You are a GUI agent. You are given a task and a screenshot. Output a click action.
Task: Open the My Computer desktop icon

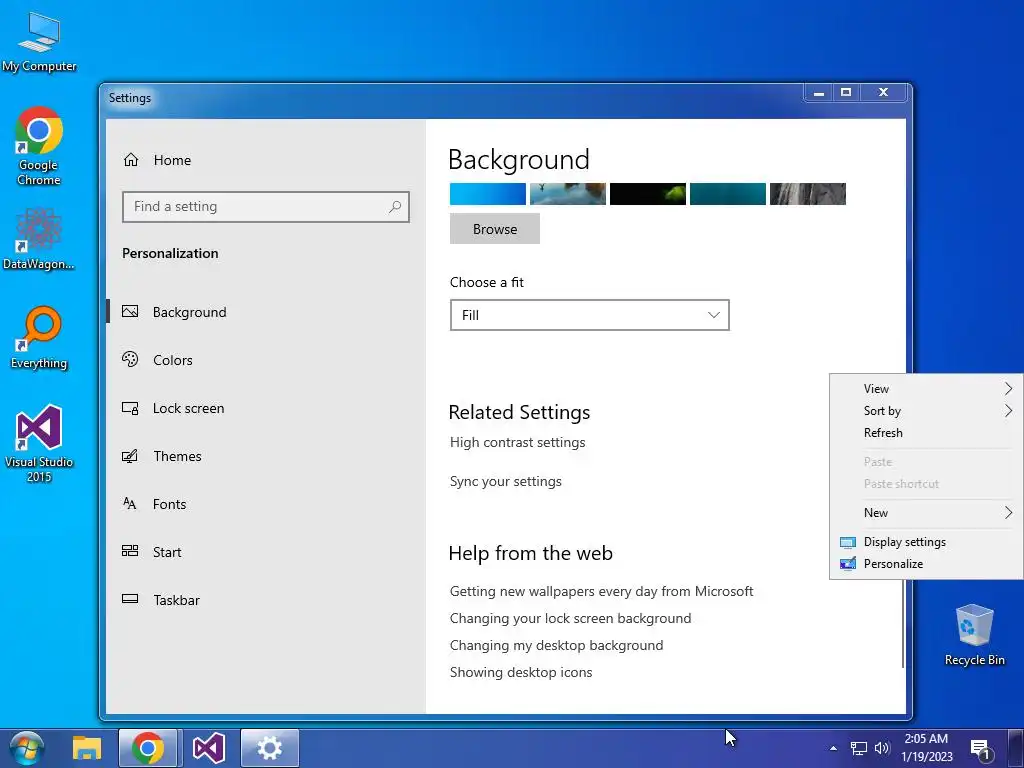point(39,42)
